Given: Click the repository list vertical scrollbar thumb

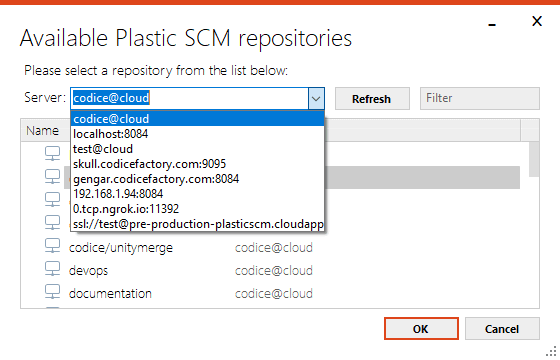Looking at the screenshot, I should [x=534, y=159].
